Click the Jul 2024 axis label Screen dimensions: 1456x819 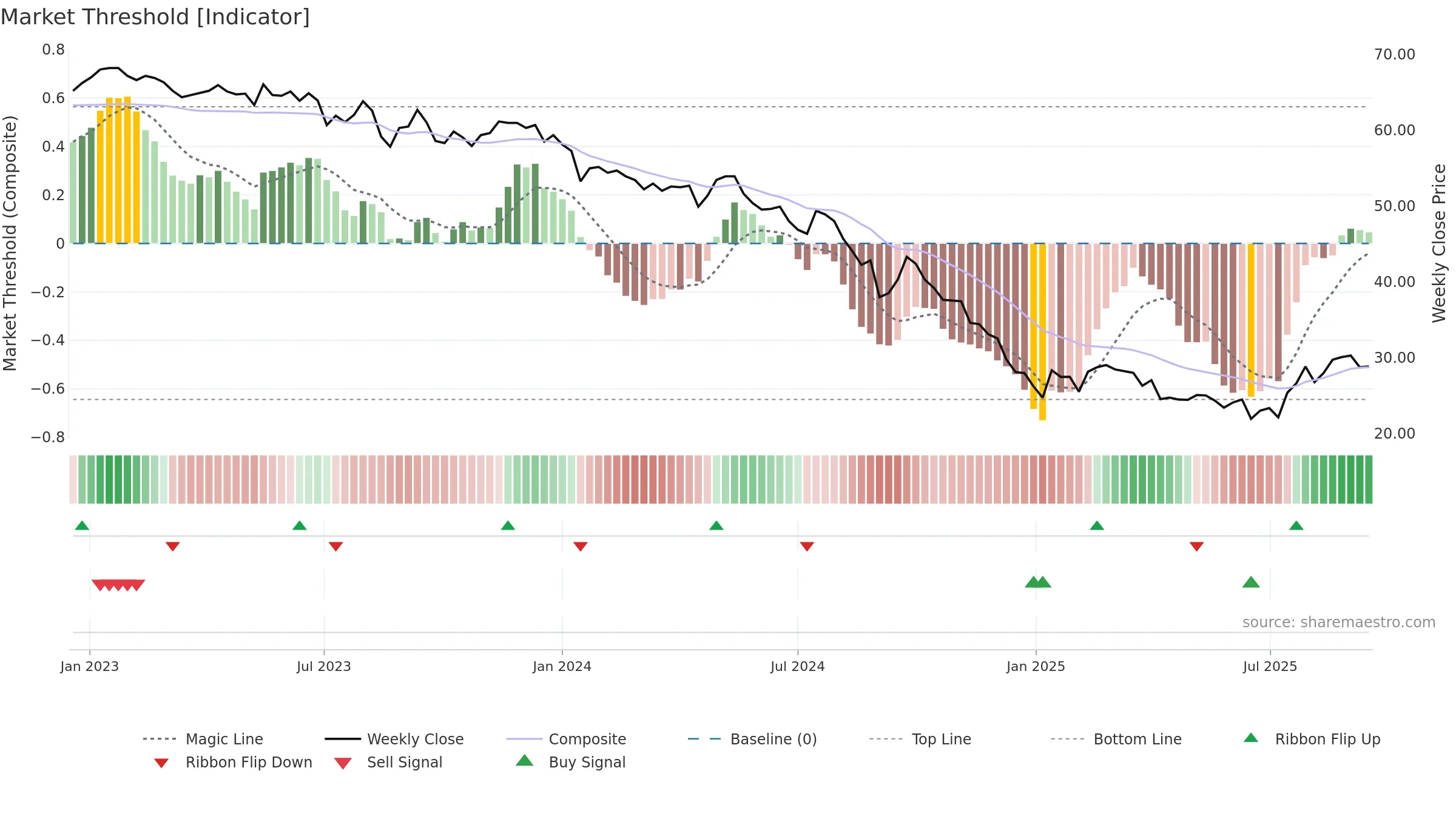click(798, 666)
